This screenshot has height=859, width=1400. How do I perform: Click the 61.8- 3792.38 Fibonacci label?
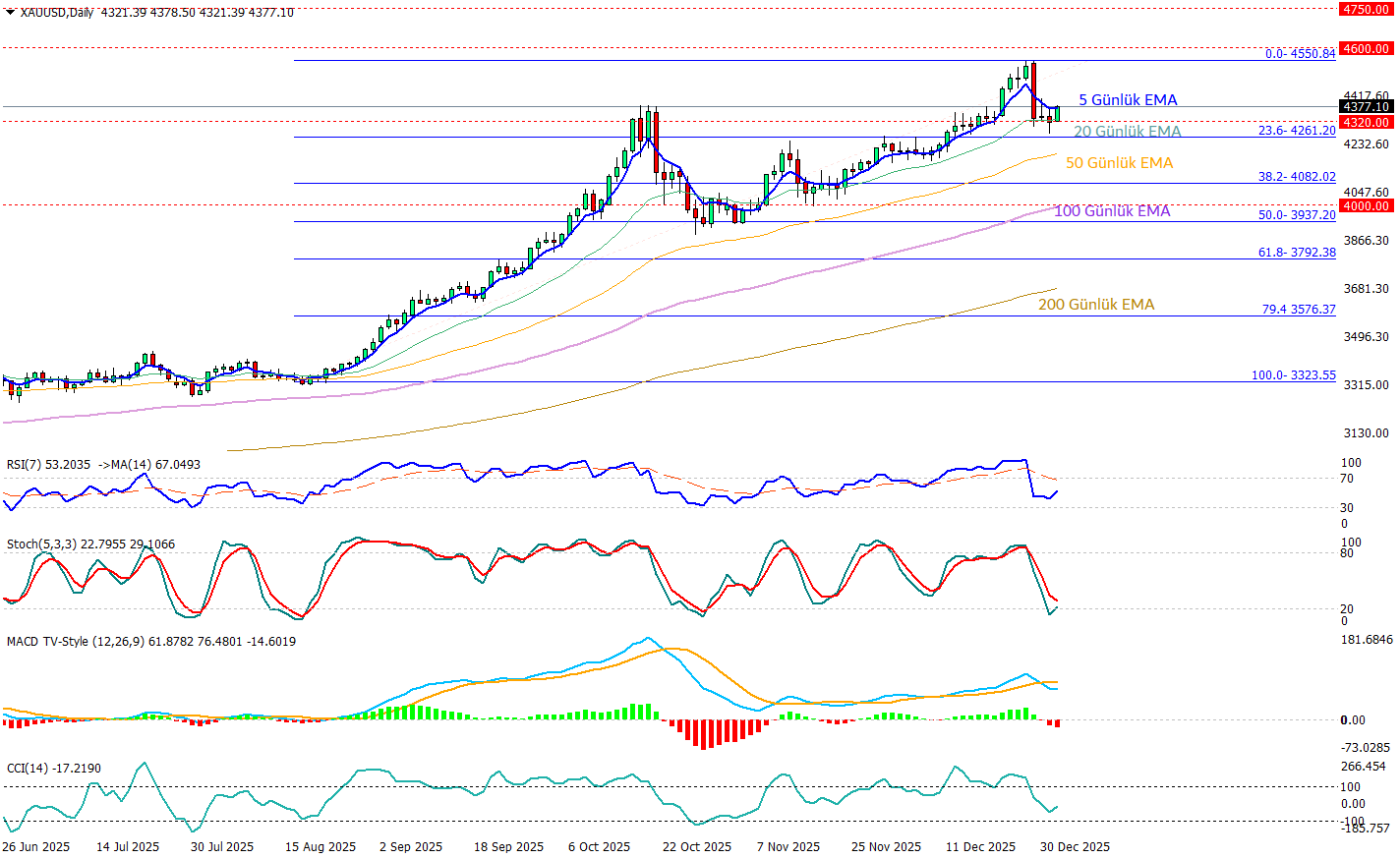pos(1297,253)
